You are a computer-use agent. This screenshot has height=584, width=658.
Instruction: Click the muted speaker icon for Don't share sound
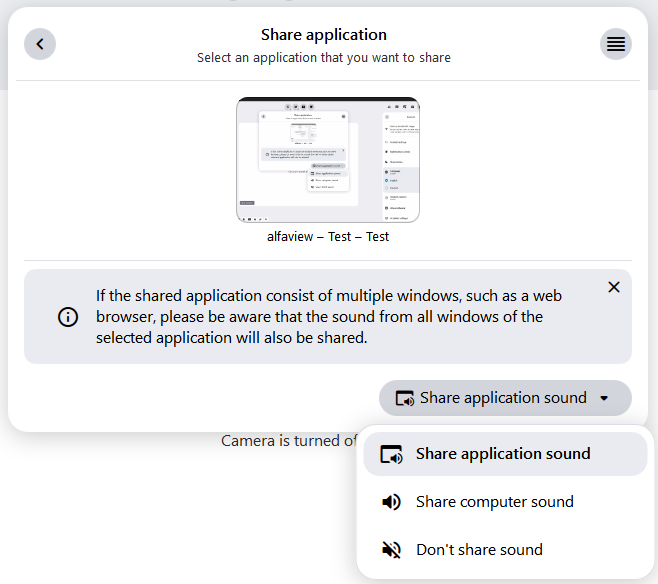pos(392,550)
